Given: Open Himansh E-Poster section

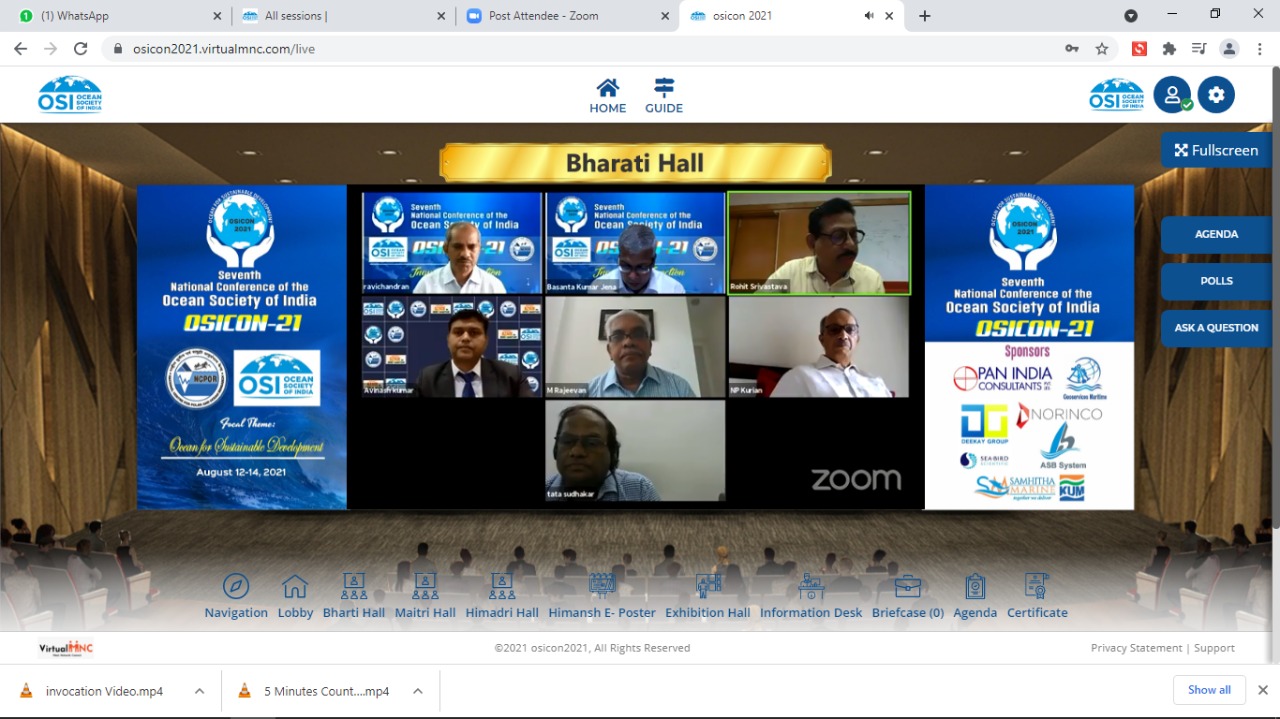Looking at the screenshot, I should click(x=602, y=587).
